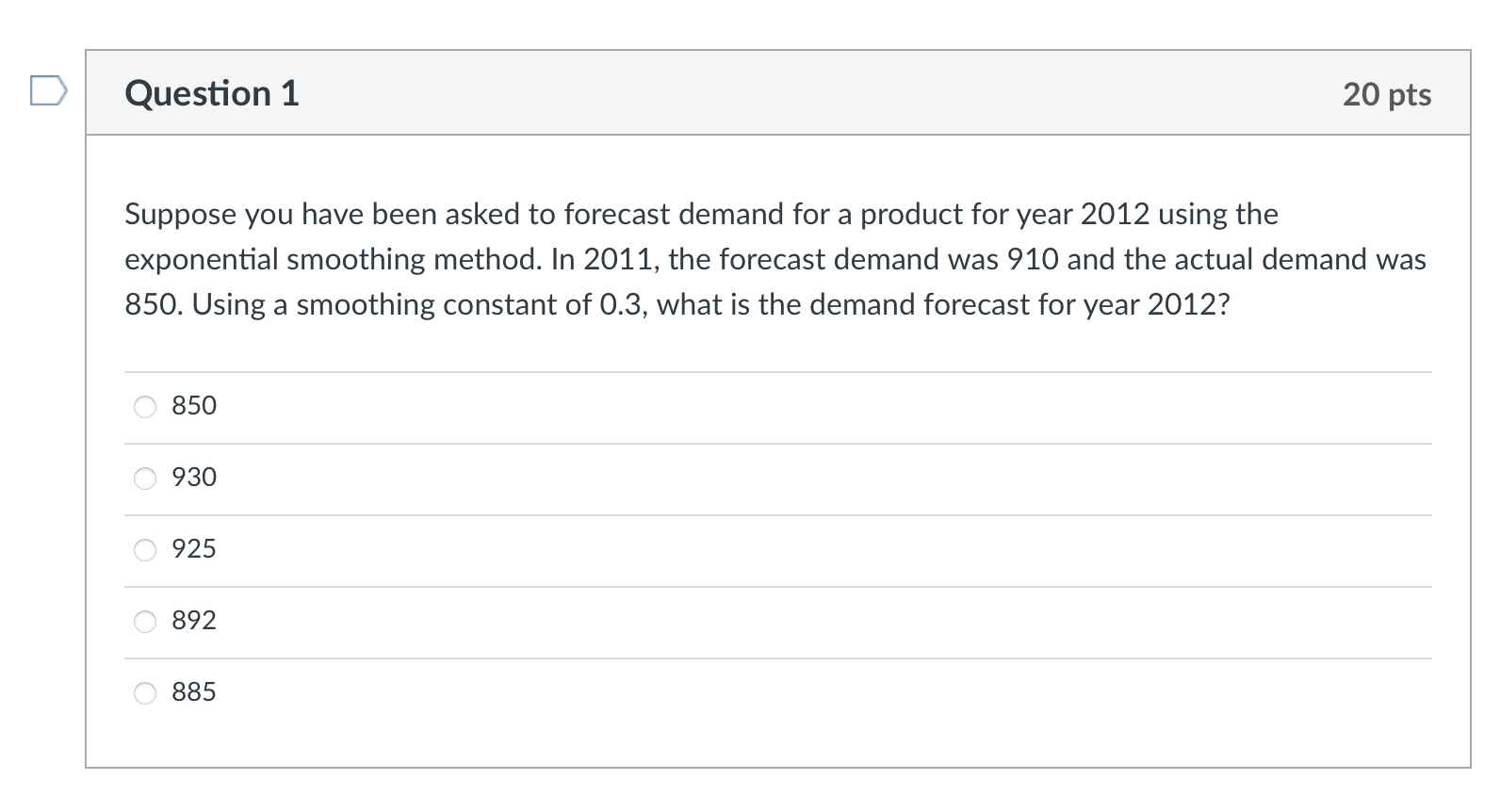Click the "20 pts" points label
1500x812 pixels.
pyautogui.click(x=1387, y=94)
